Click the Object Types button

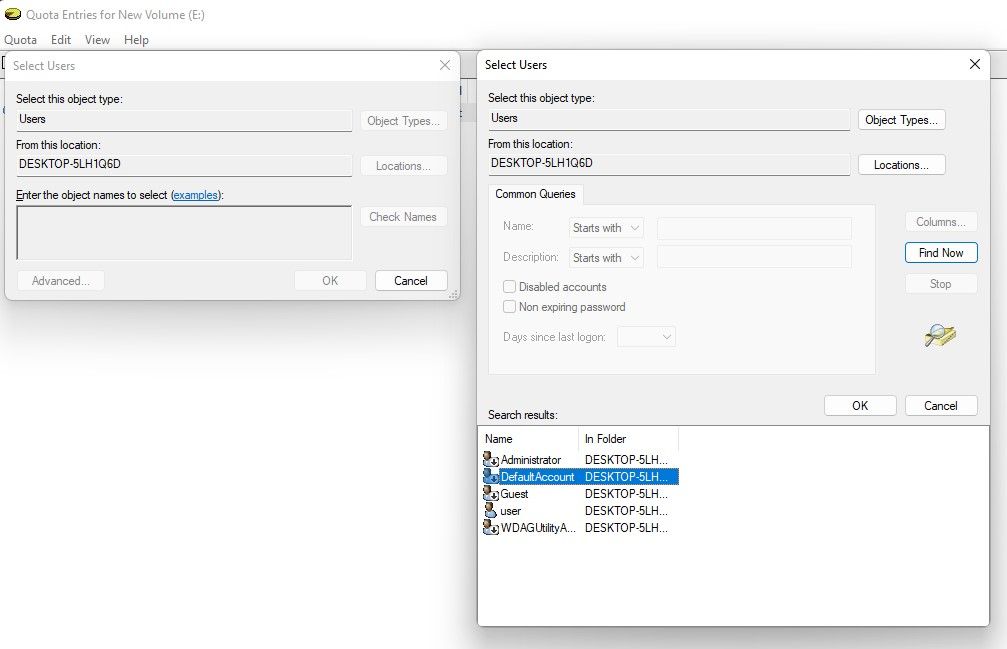[901, 120]
